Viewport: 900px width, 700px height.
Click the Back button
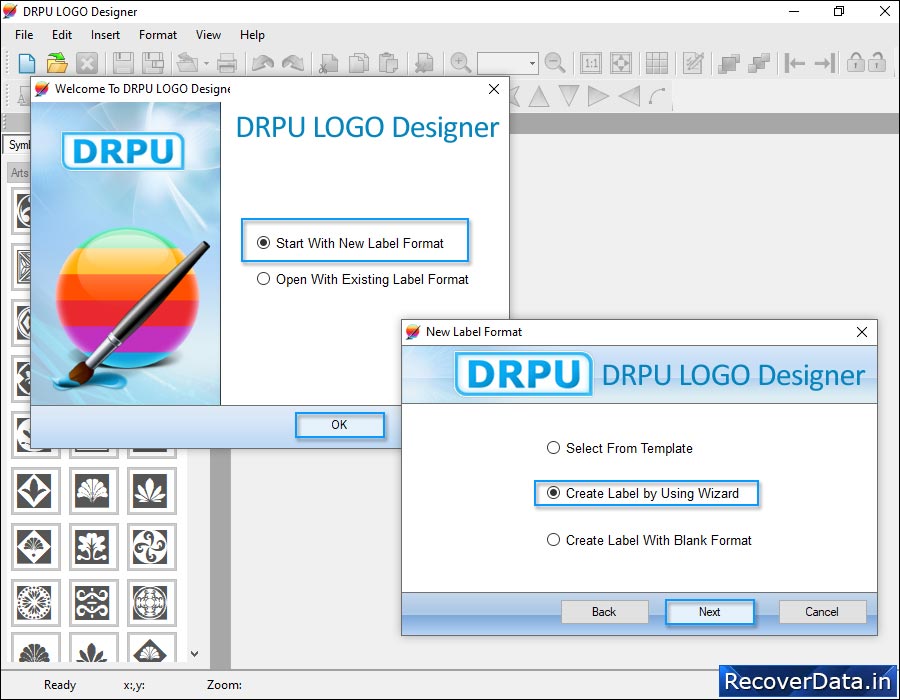pos(604,612)
